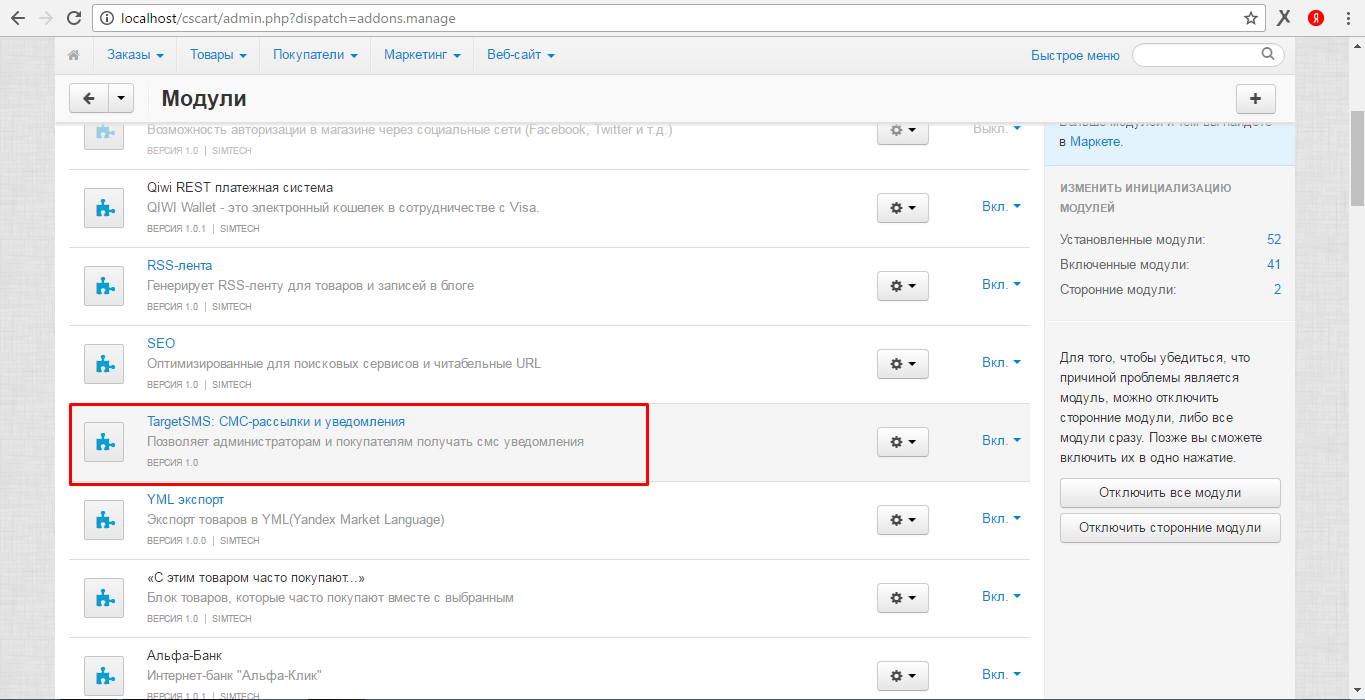Click the YML экспорт module title
Image resolution: width=1365 pixels, height=700 pixels.
click(x=186, y=499)
